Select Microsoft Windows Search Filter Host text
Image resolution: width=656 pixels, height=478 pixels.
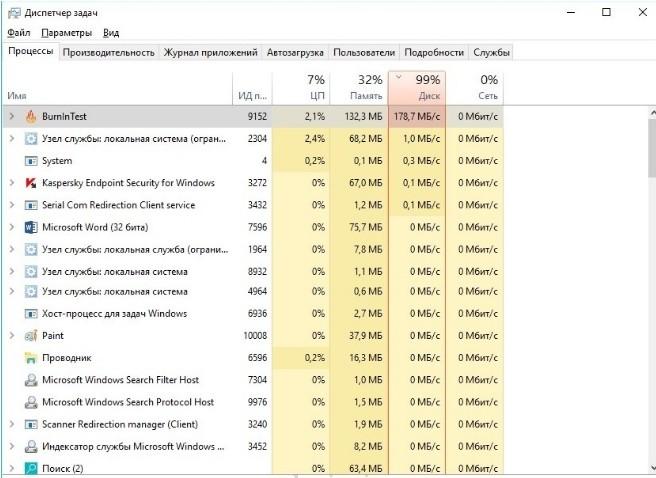[120, 380]
